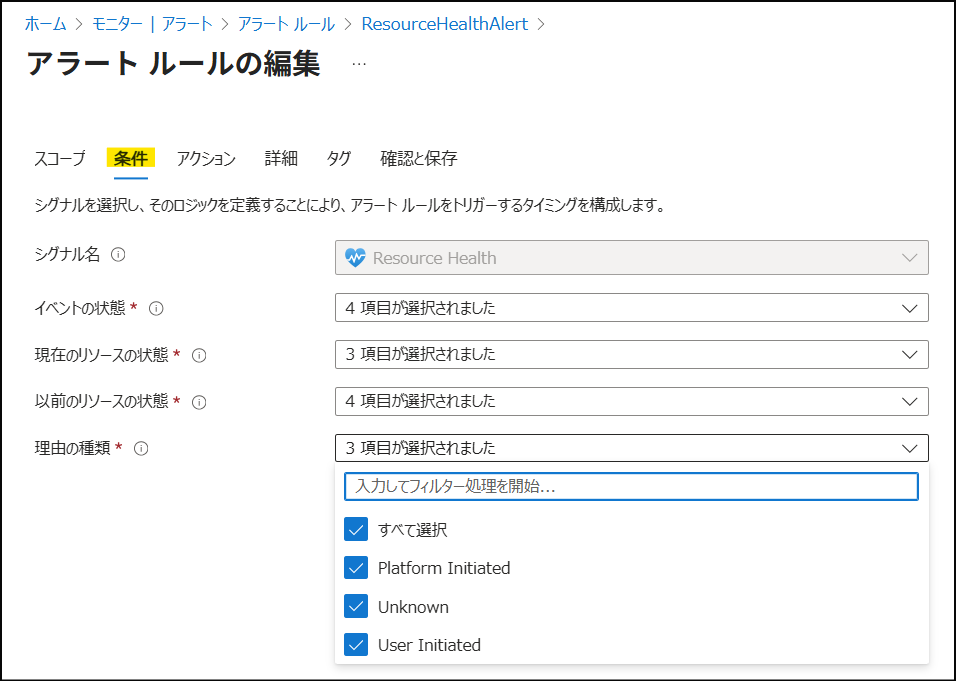Switch to the アクション tab
The width and height of the screenshot is (956, 681).
coord(206,159)
